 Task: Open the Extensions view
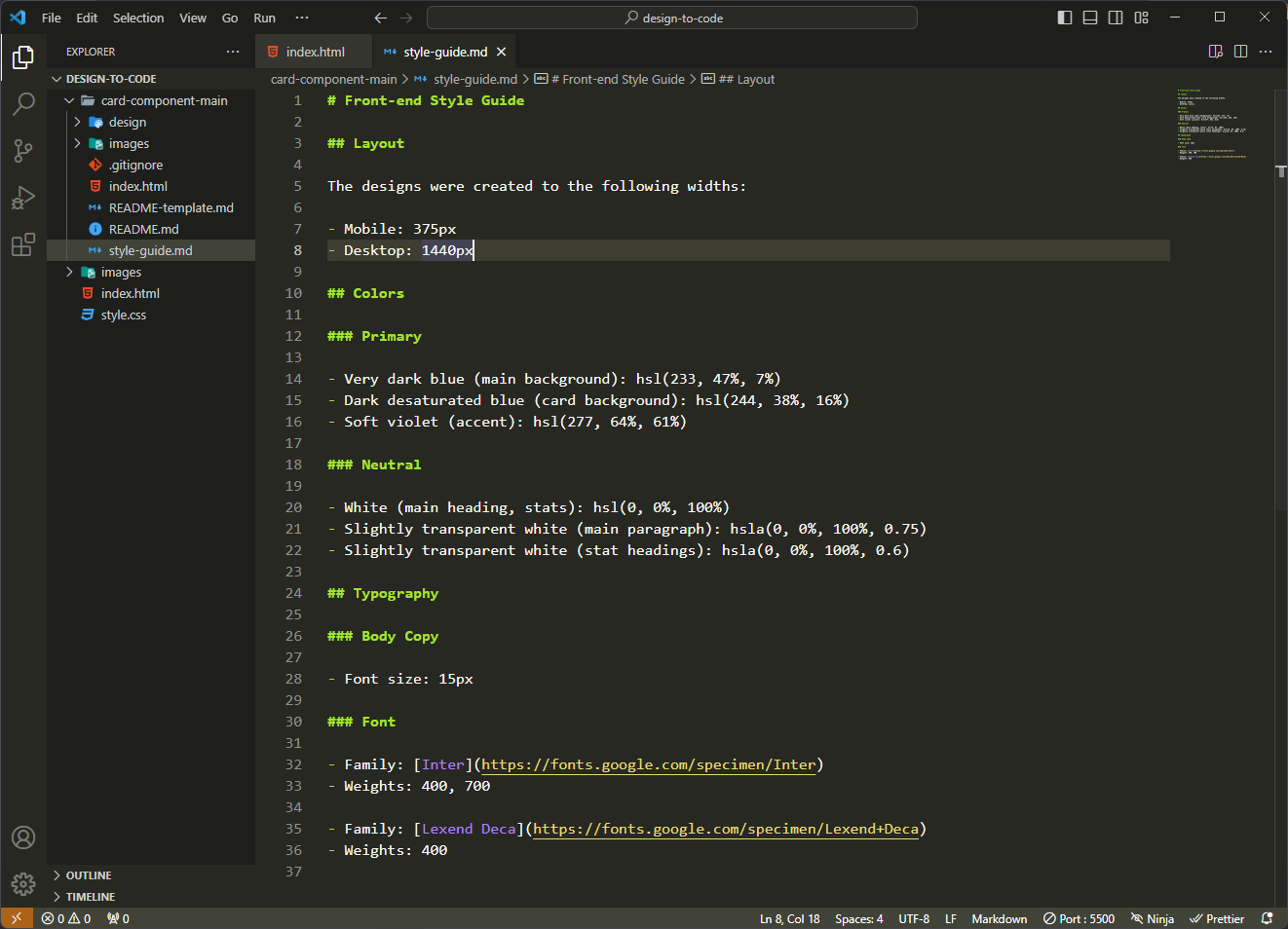click(23, 244)
